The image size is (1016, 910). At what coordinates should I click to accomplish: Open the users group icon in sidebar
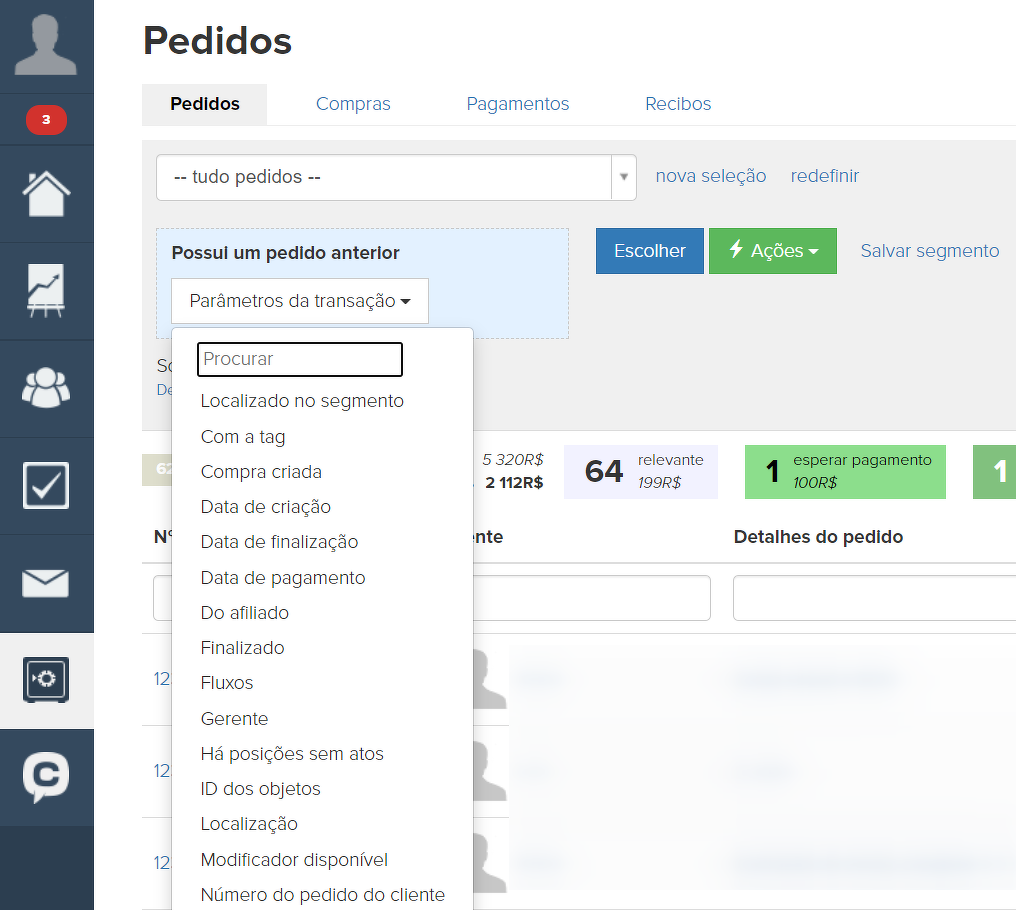point(46,388)
